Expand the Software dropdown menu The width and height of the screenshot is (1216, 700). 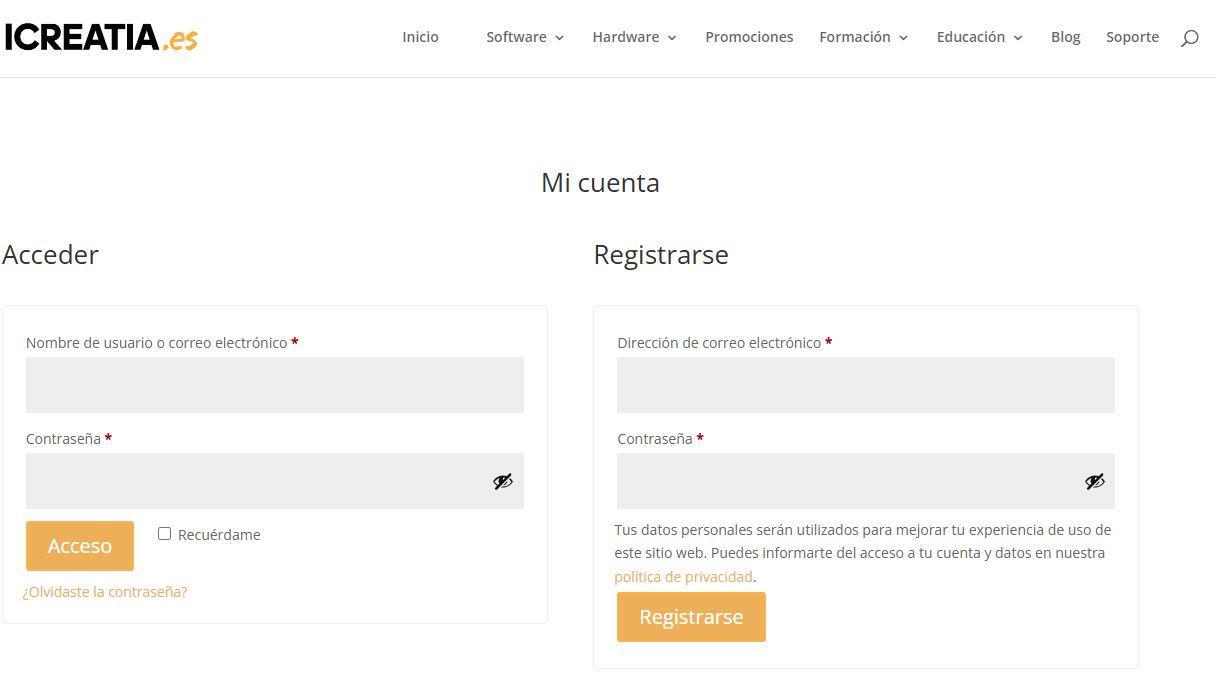click(525, 37)
